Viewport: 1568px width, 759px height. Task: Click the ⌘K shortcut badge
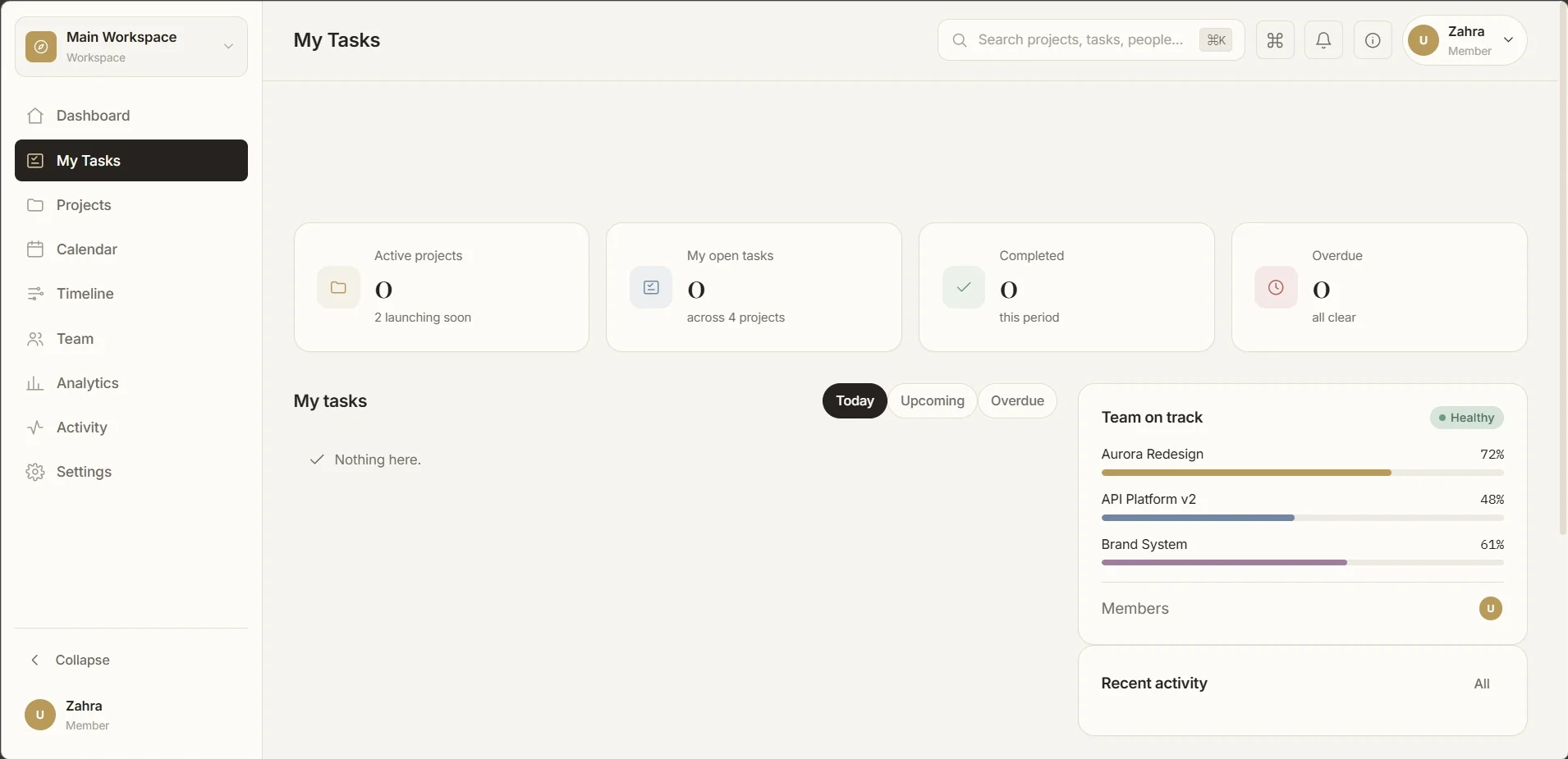click(1216, 40)
